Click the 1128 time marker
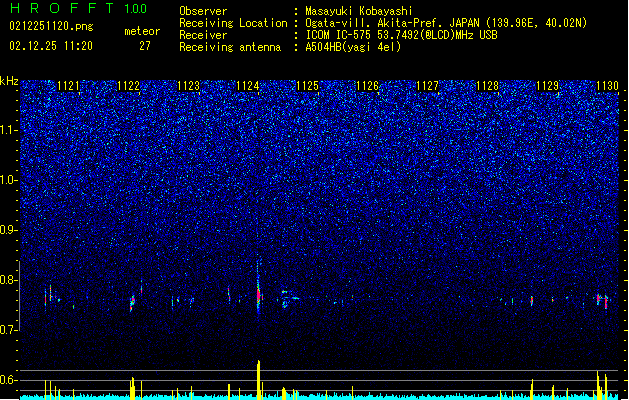The width and height of the screenshot is (629, 400). tap(487, 86)
